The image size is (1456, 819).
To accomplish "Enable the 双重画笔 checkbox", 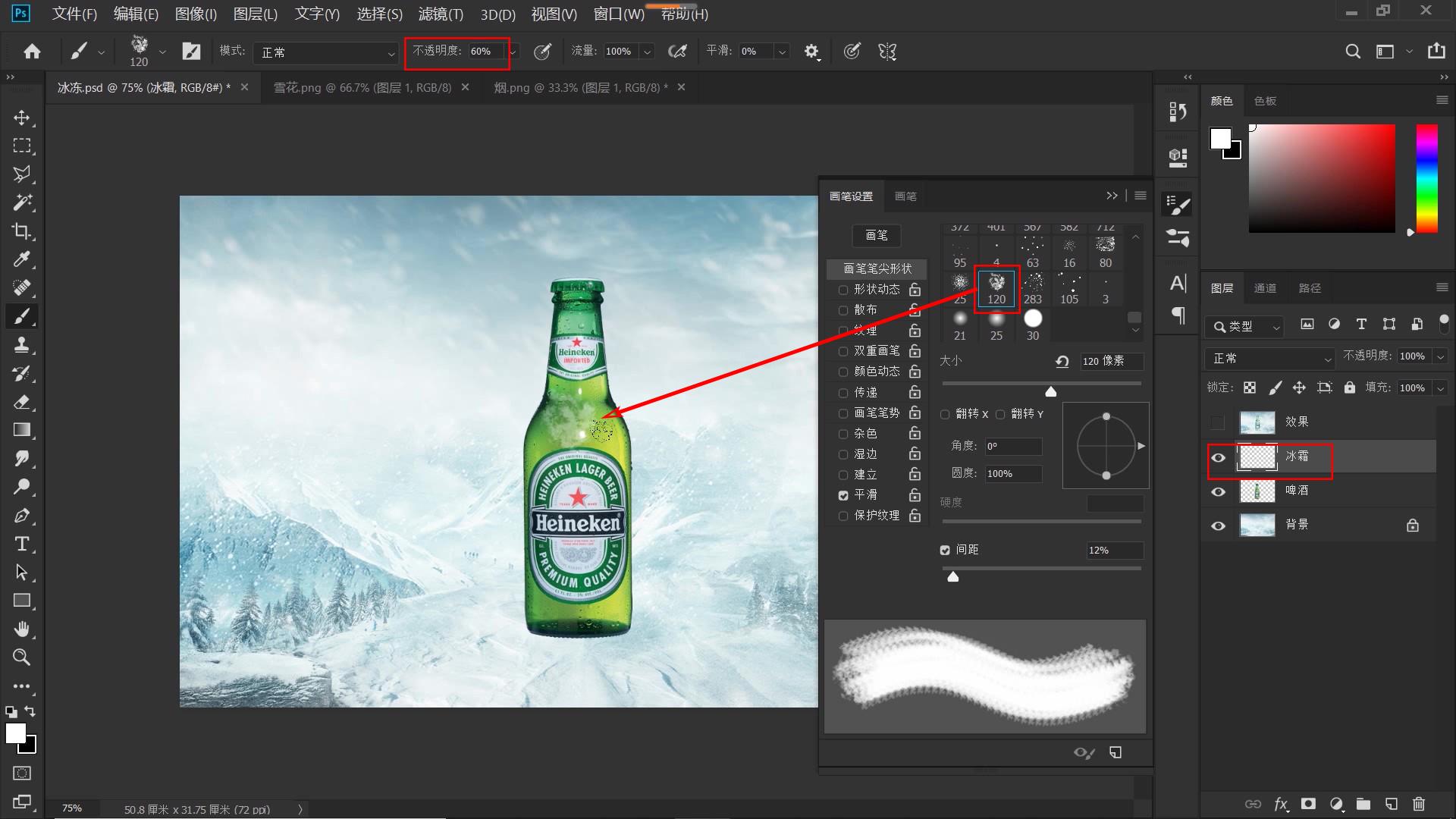I will 843,351.
